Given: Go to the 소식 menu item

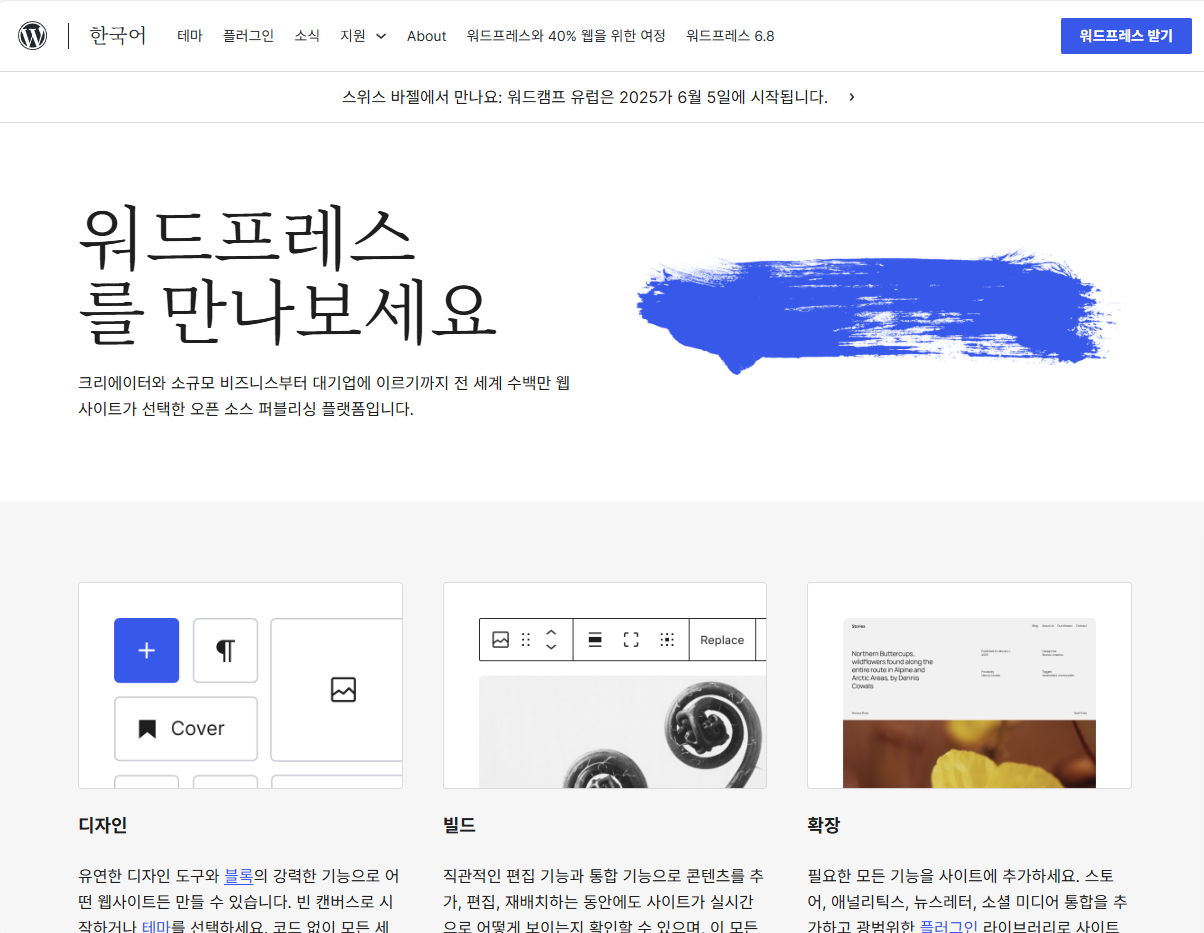Looking at the screenshot, I should click(x=307, y=36).
